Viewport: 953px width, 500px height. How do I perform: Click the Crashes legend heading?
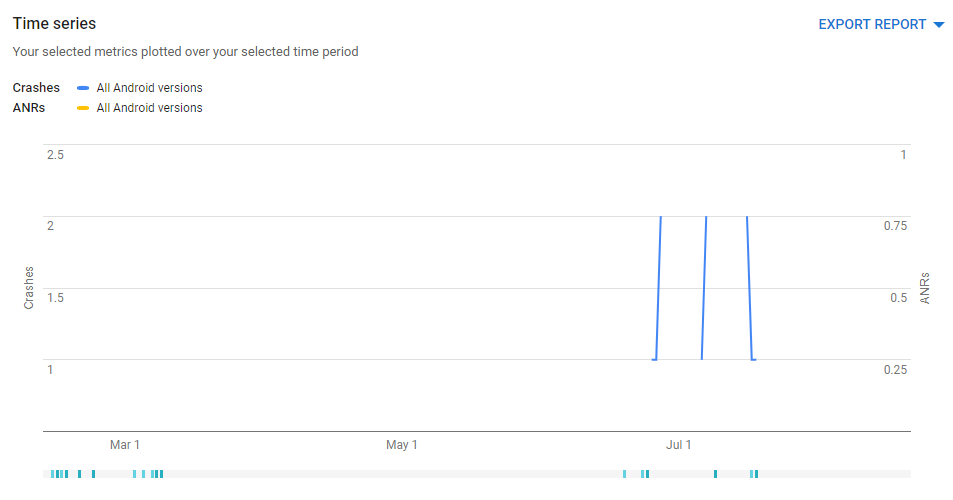click(36, 87)
